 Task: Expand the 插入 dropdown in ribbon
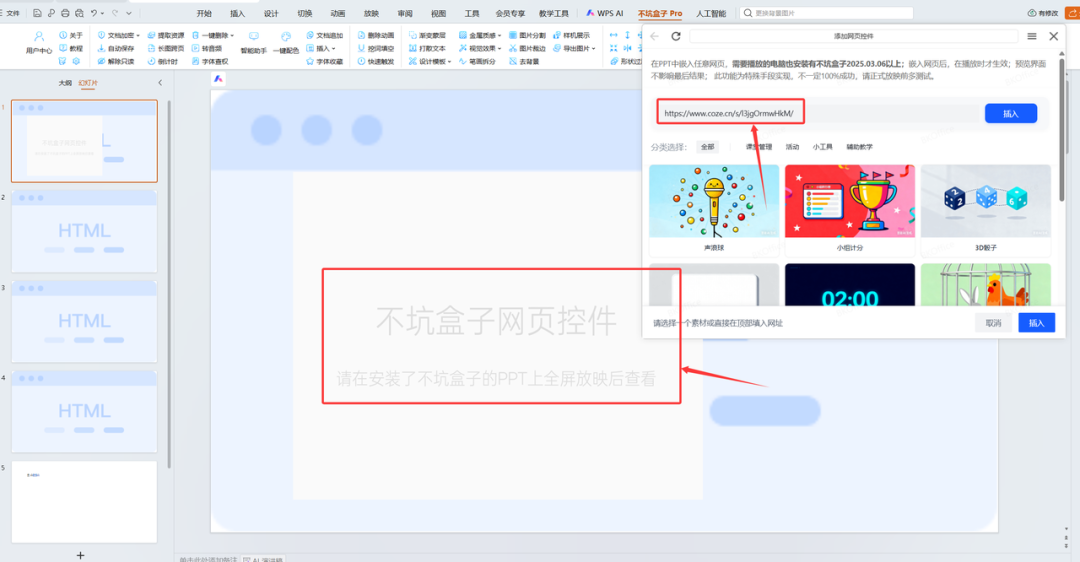[333, 48]
